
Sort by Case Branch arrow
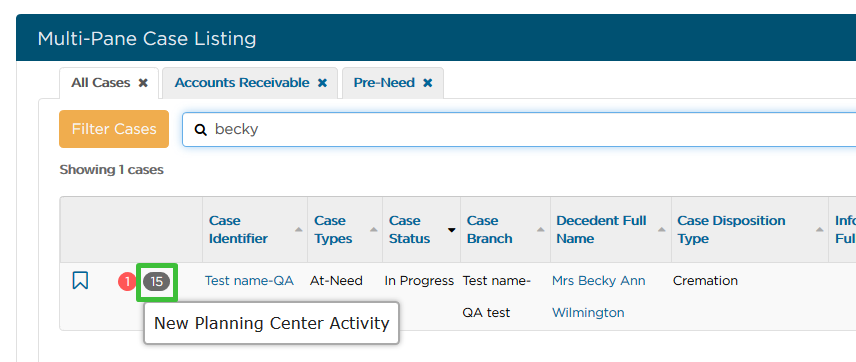540,230
